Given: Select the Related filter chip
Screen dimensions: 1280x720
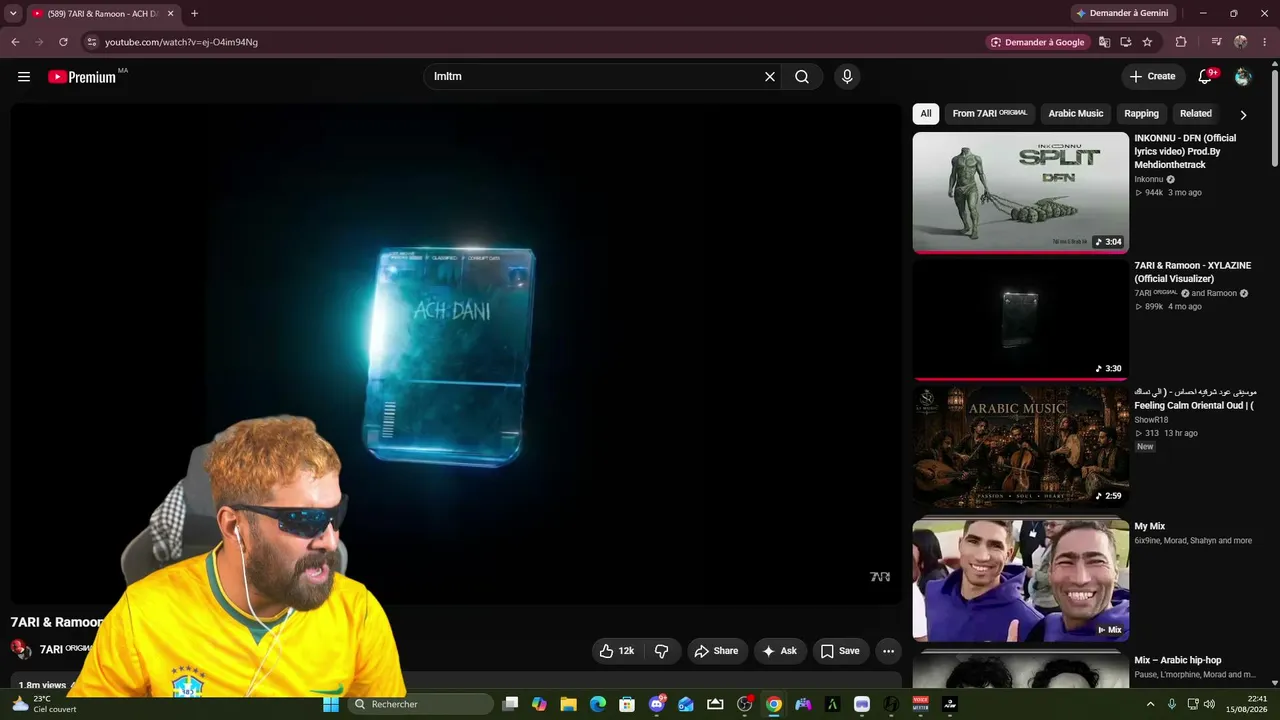Looking at the screenshot, I should (1196, 114).
